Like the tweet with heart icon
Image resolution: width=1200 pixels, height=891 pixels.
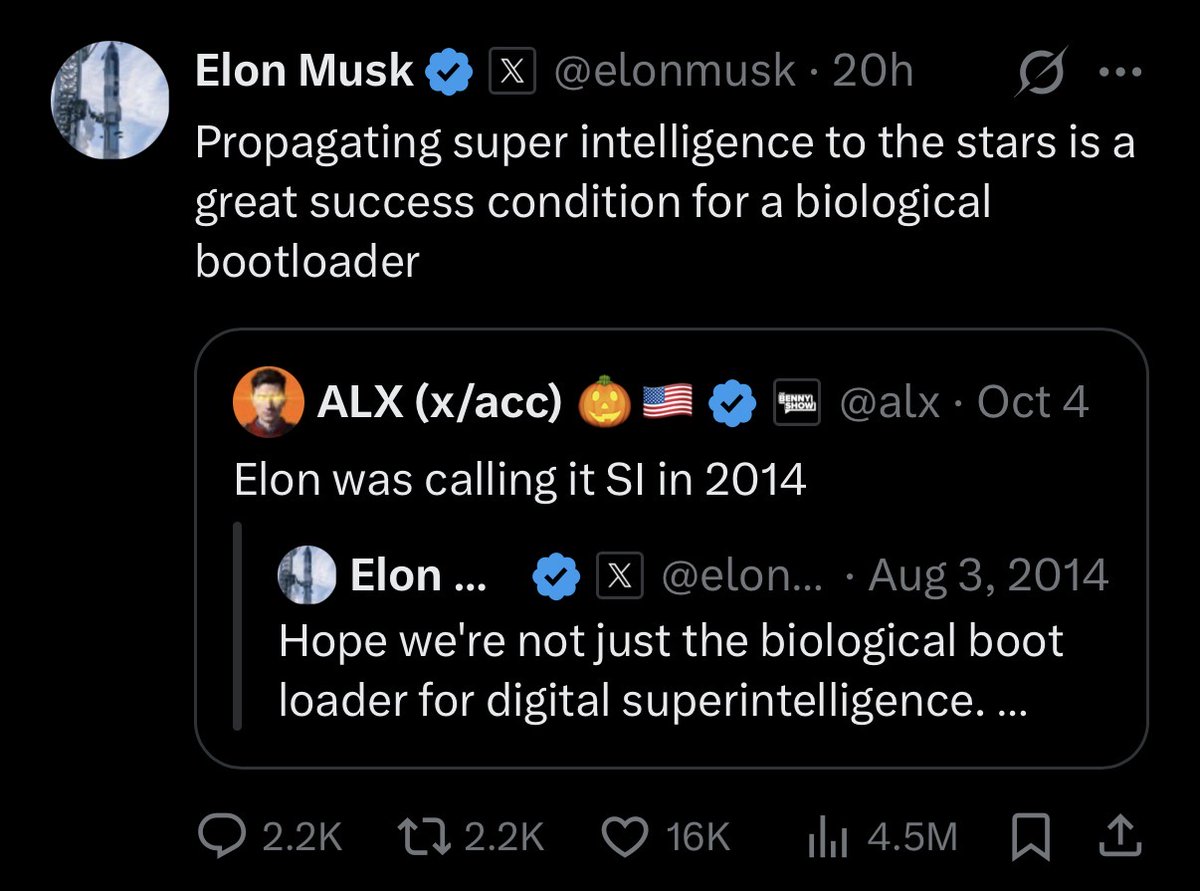pos(628,837)
